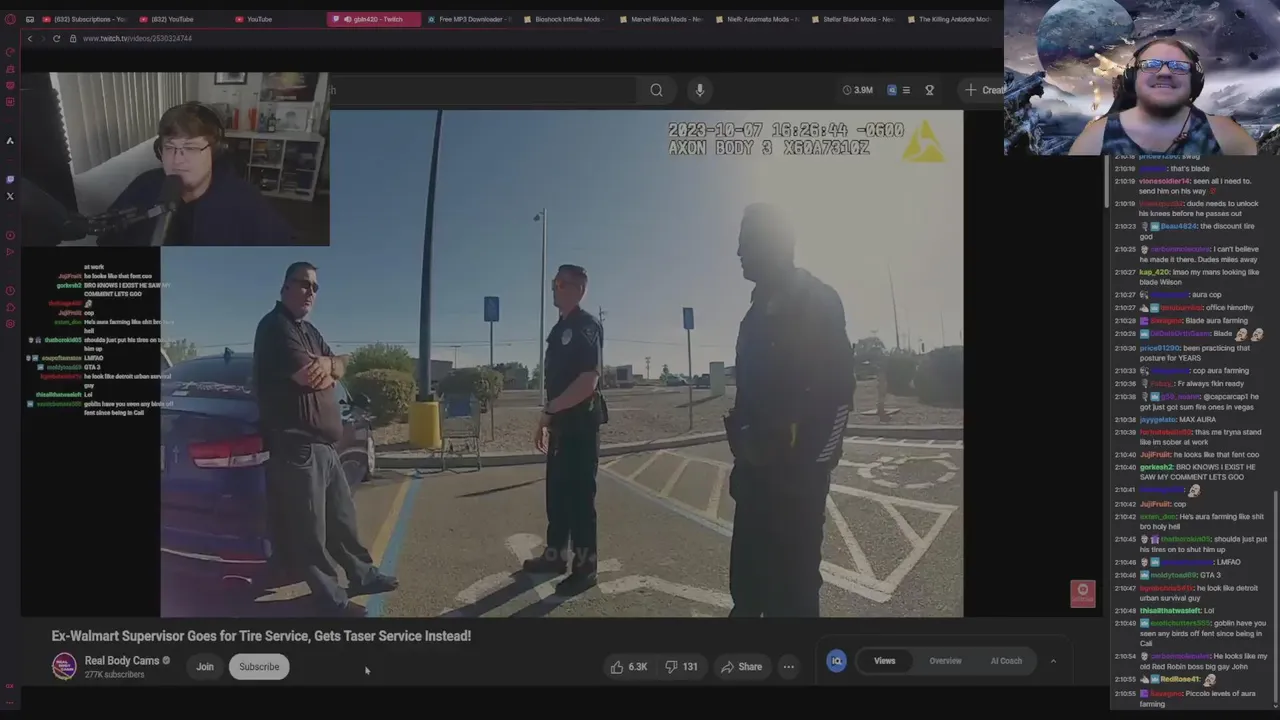Click chat message 'MAX AURA'
The width and height of the screenshot is (1280, 720).
[x=1192, y=420]
